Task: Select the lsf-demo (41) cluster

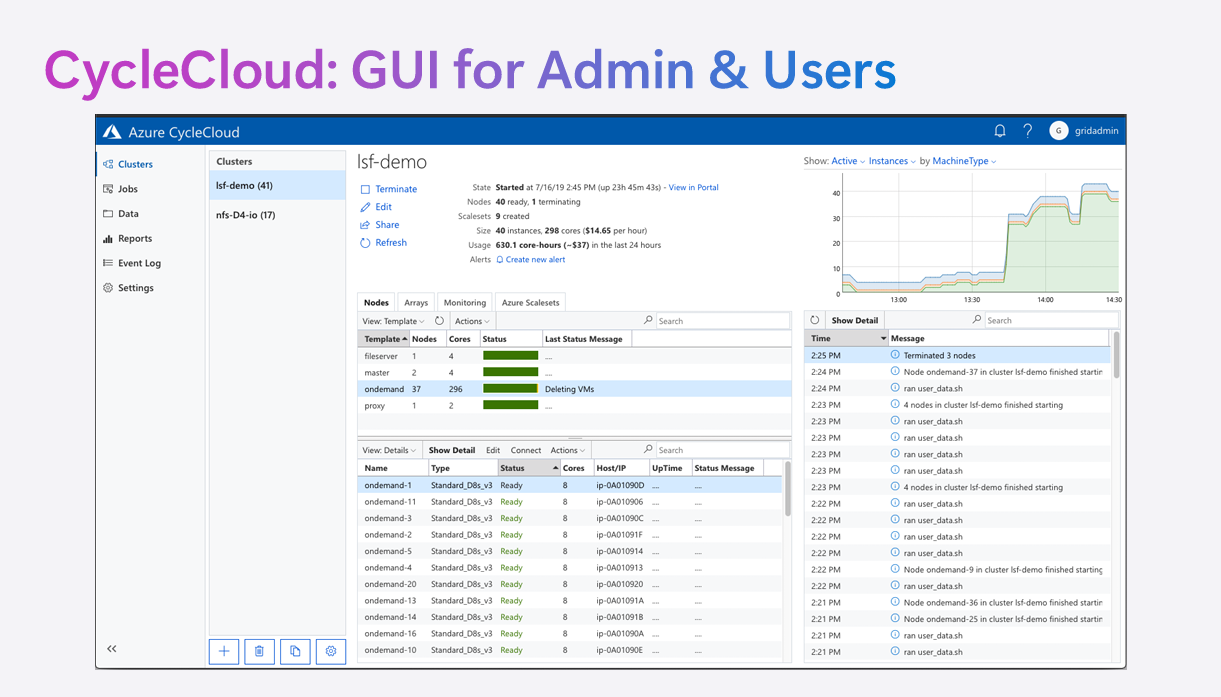Action: [x=277, y=185]
